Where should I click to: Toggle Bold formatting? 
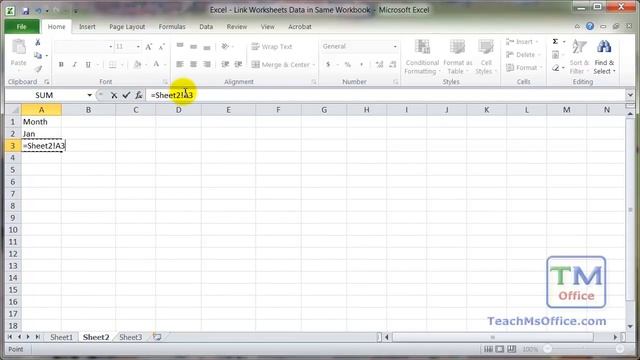[x=61, y=64]
